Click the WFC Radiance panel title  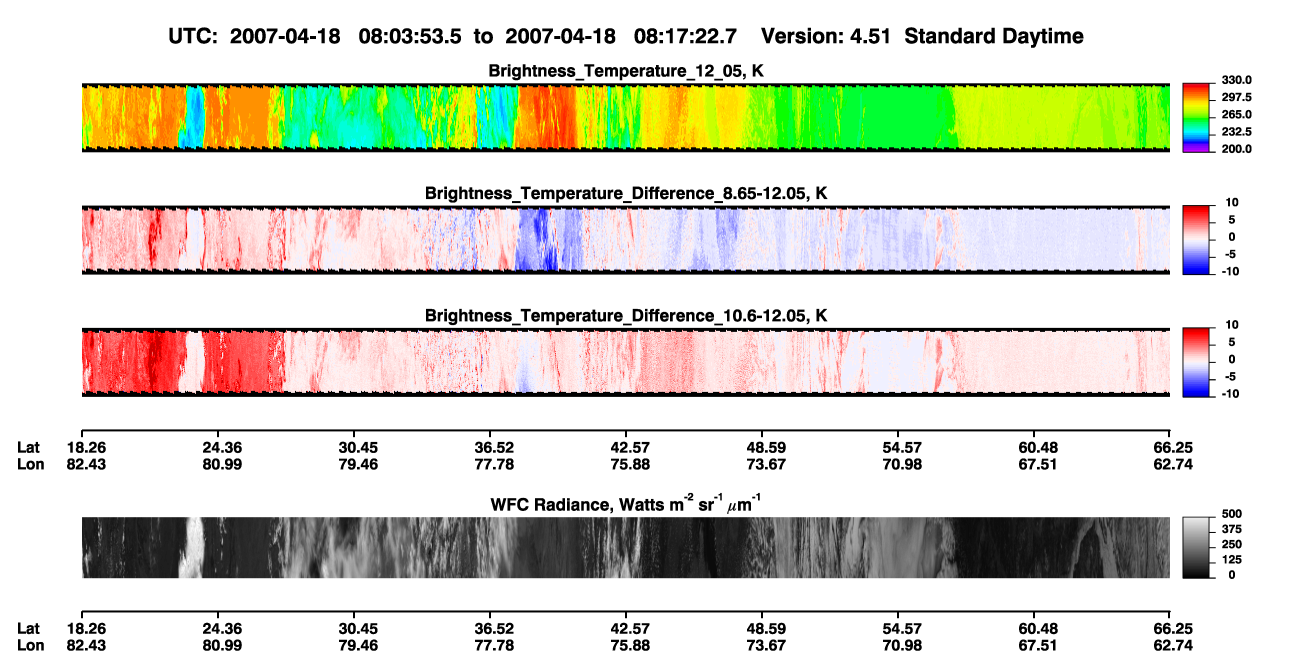(626, 505)
